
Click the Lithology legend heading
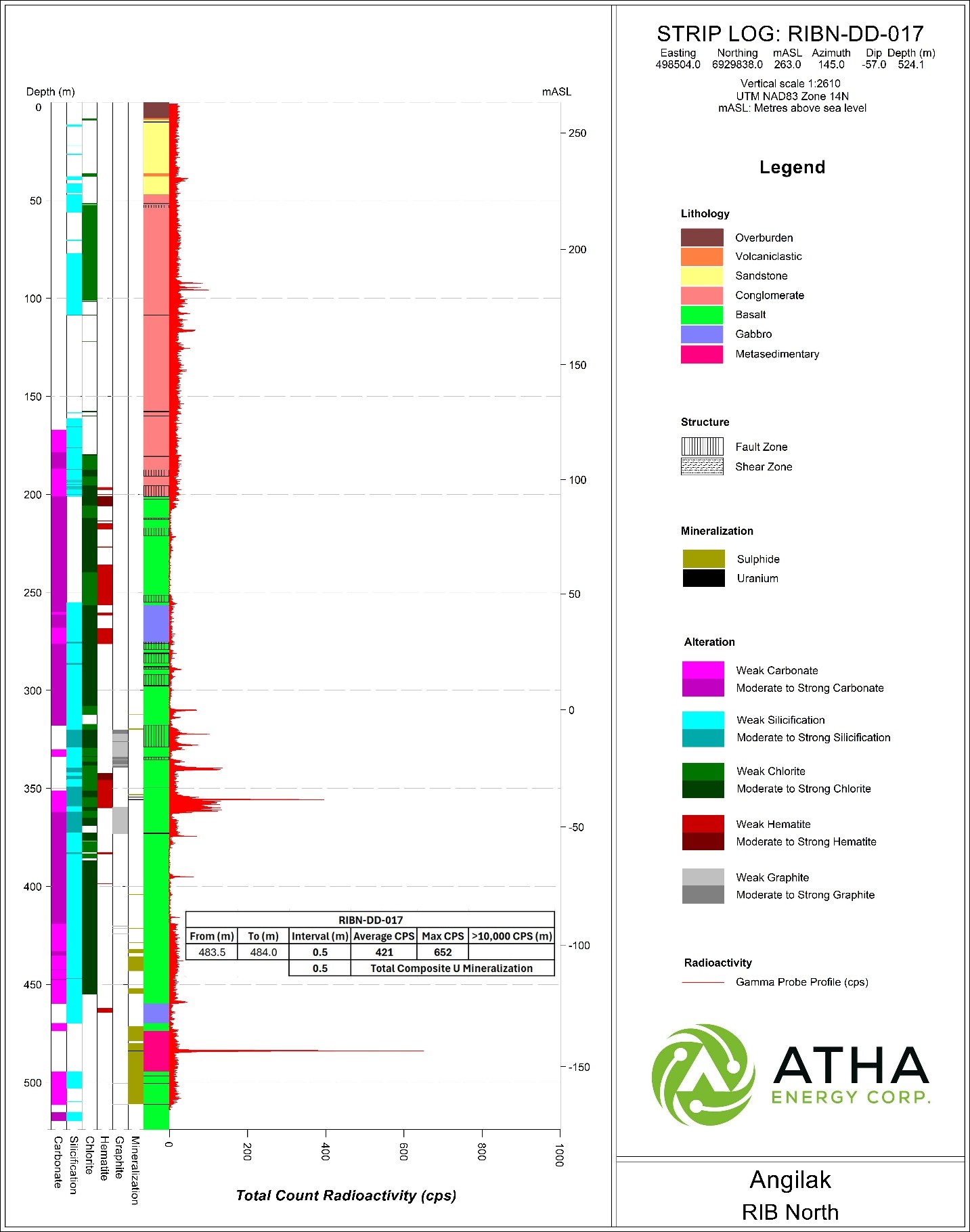point(705,214)
